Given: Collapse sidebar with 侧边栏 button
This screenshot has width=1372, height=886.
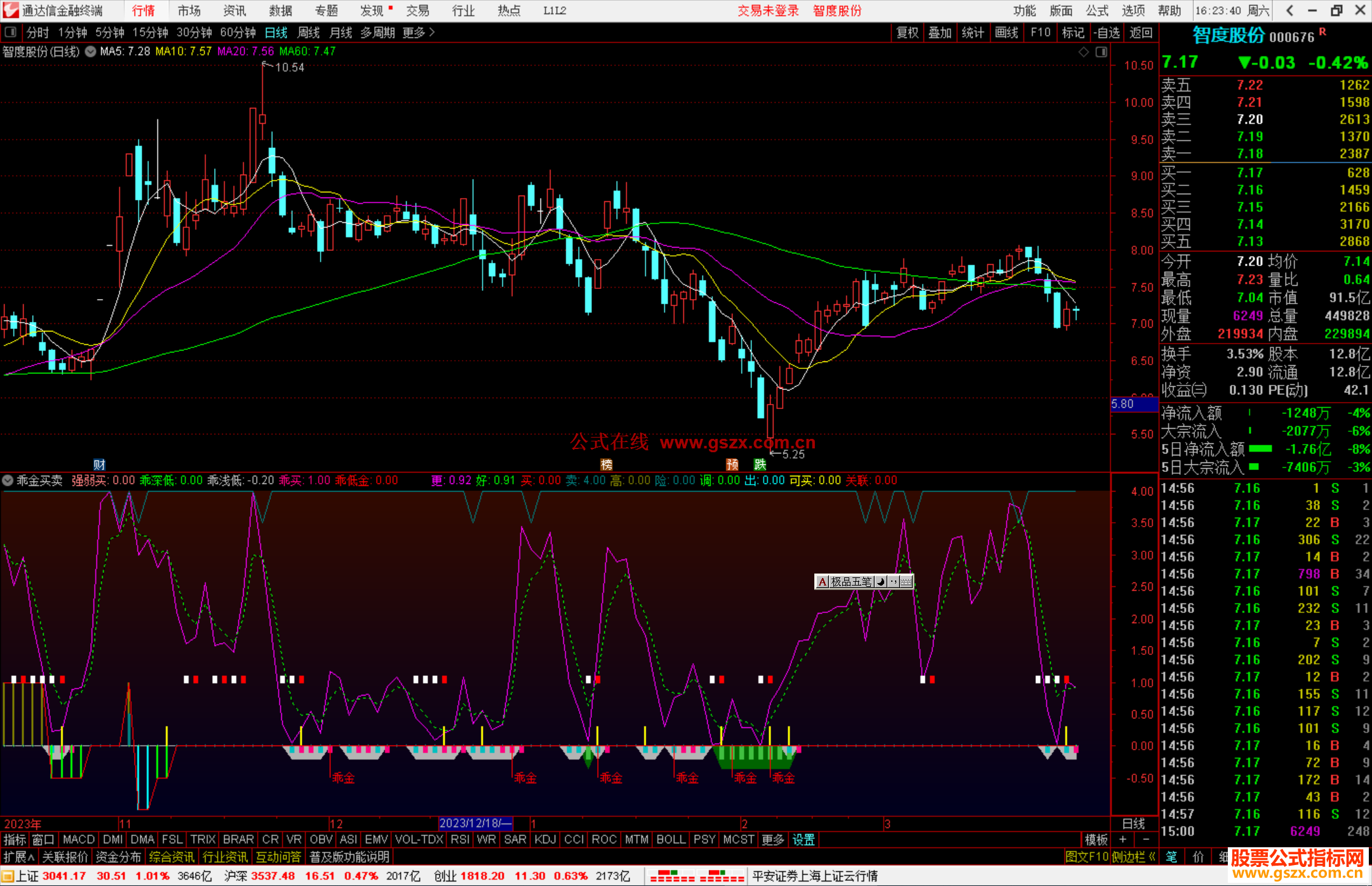Looking at the screenshot, I should pyautogui.click(x=1133, y=857).
